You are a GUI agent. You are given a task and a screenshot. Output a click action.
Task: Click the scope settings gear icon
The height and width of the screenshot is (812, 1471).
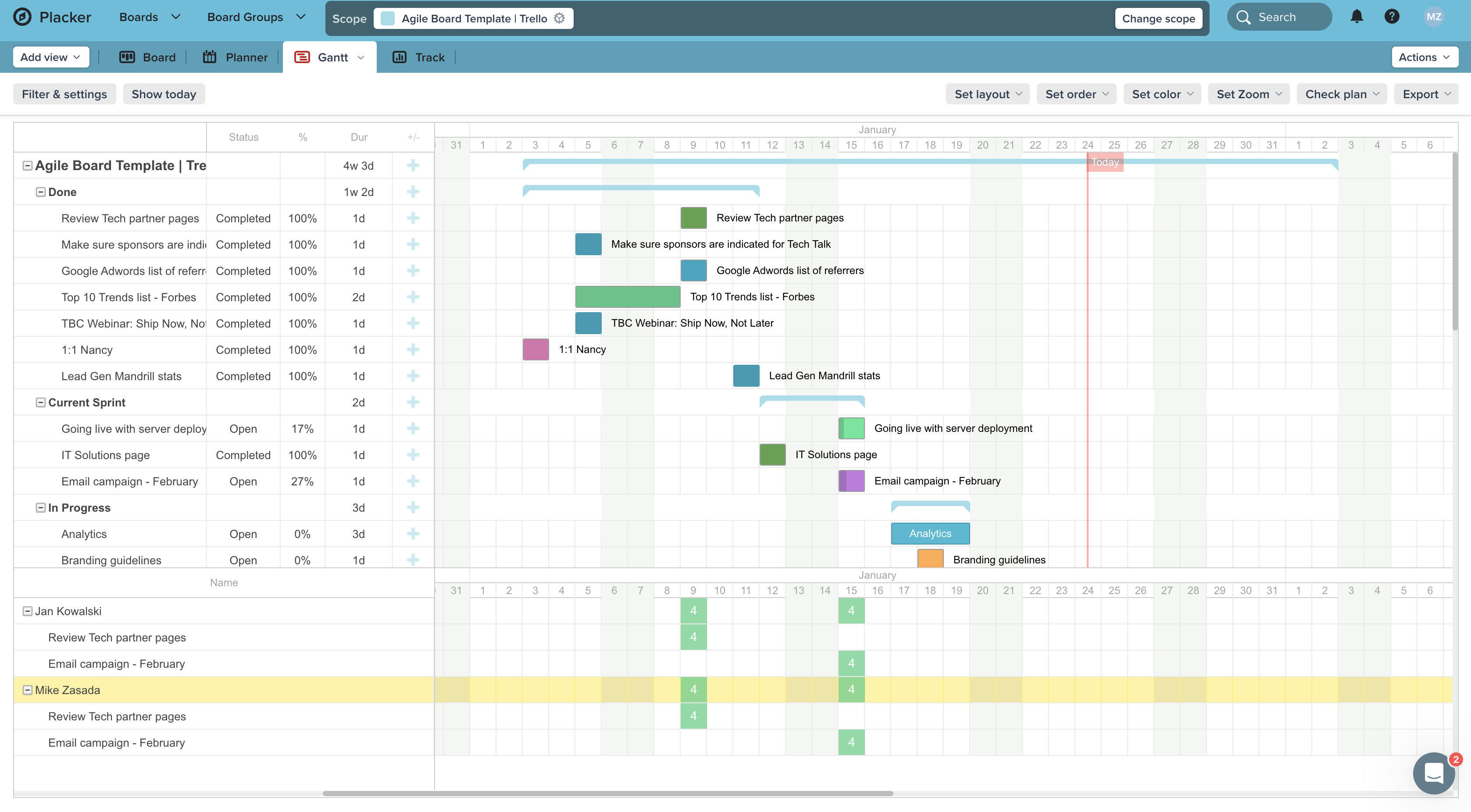click(x=560, y=18)
